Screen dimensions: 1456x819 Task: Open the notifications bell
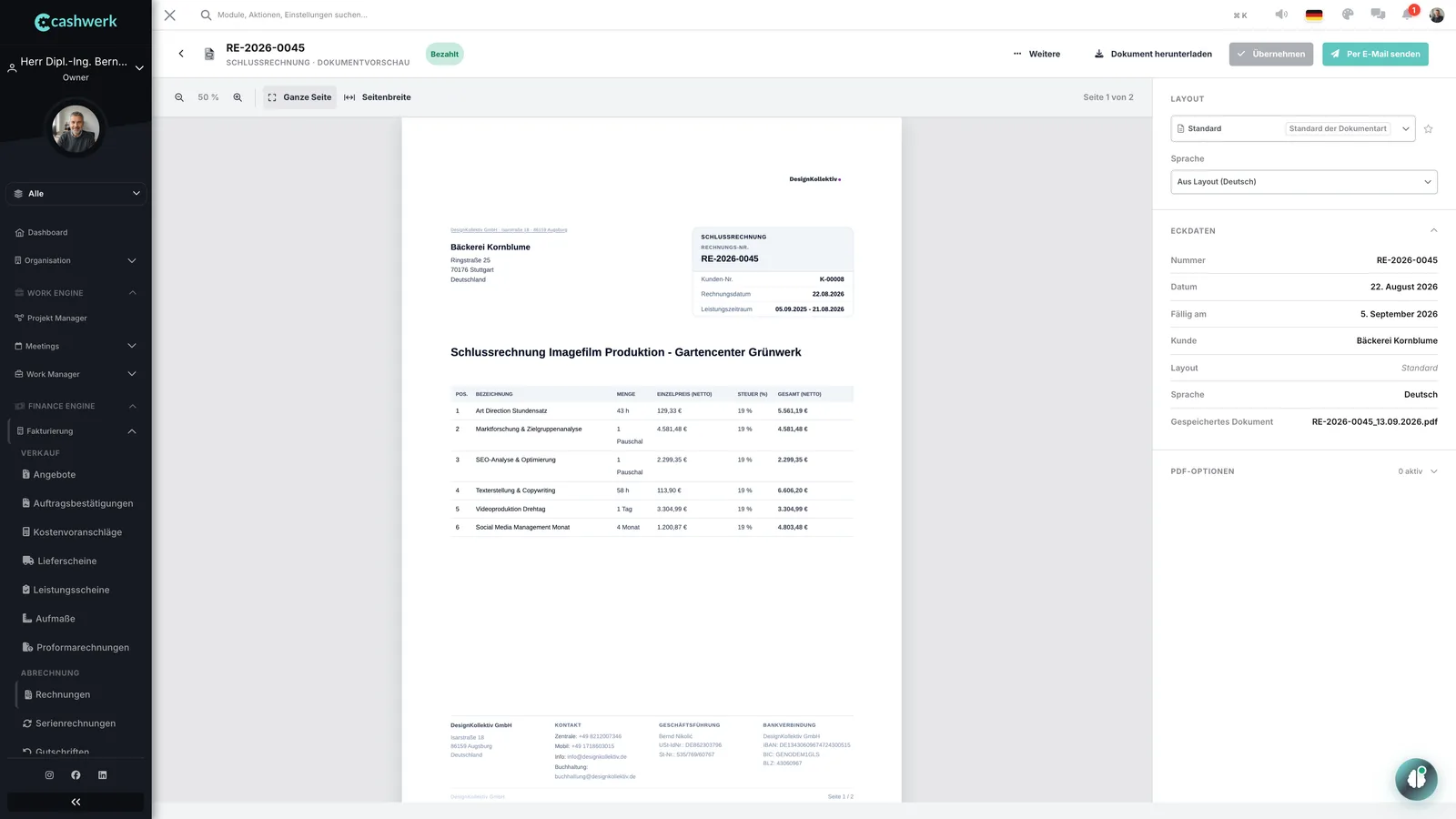click(1408, 15)
